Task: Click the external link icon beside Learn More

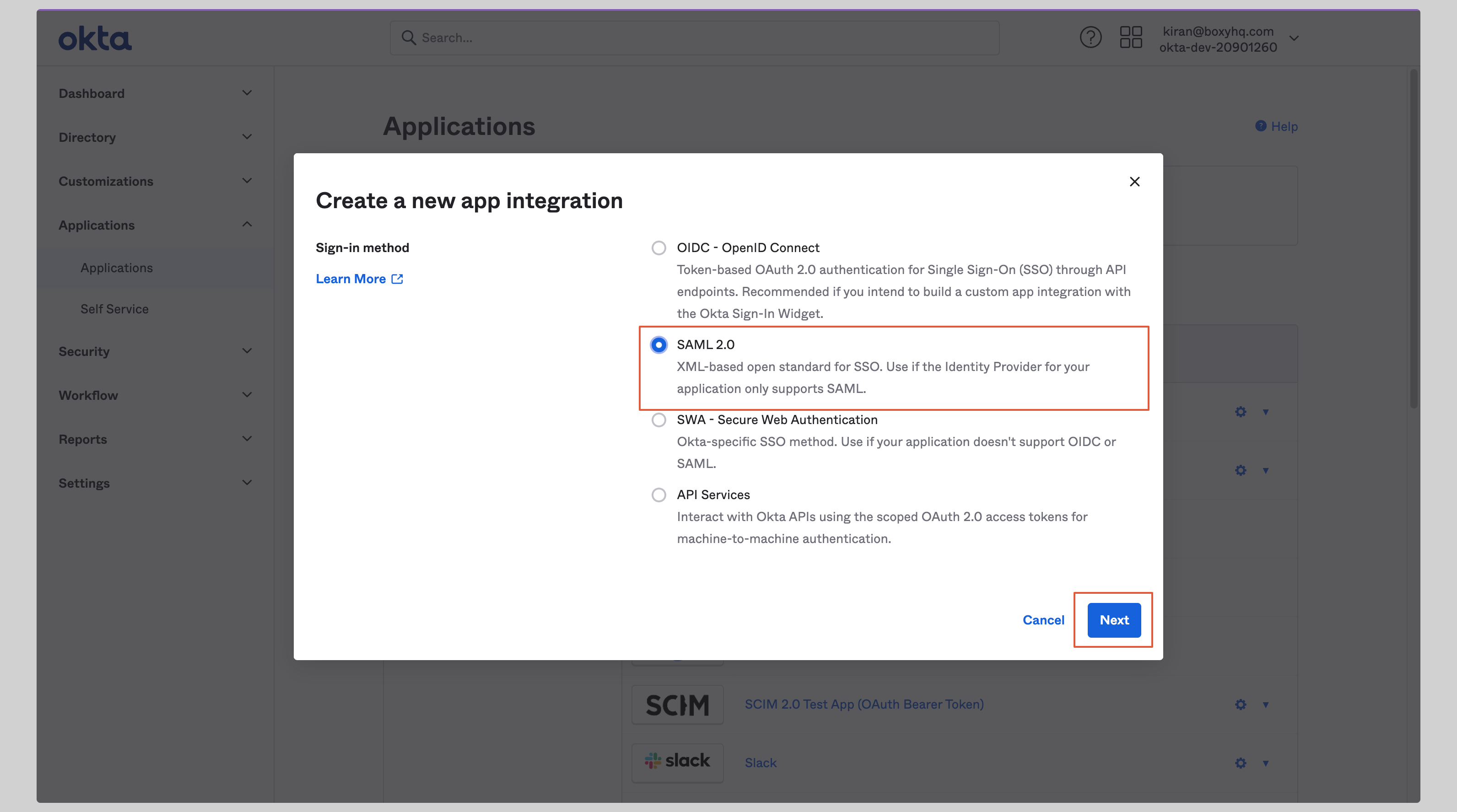Action: [397, 278]
